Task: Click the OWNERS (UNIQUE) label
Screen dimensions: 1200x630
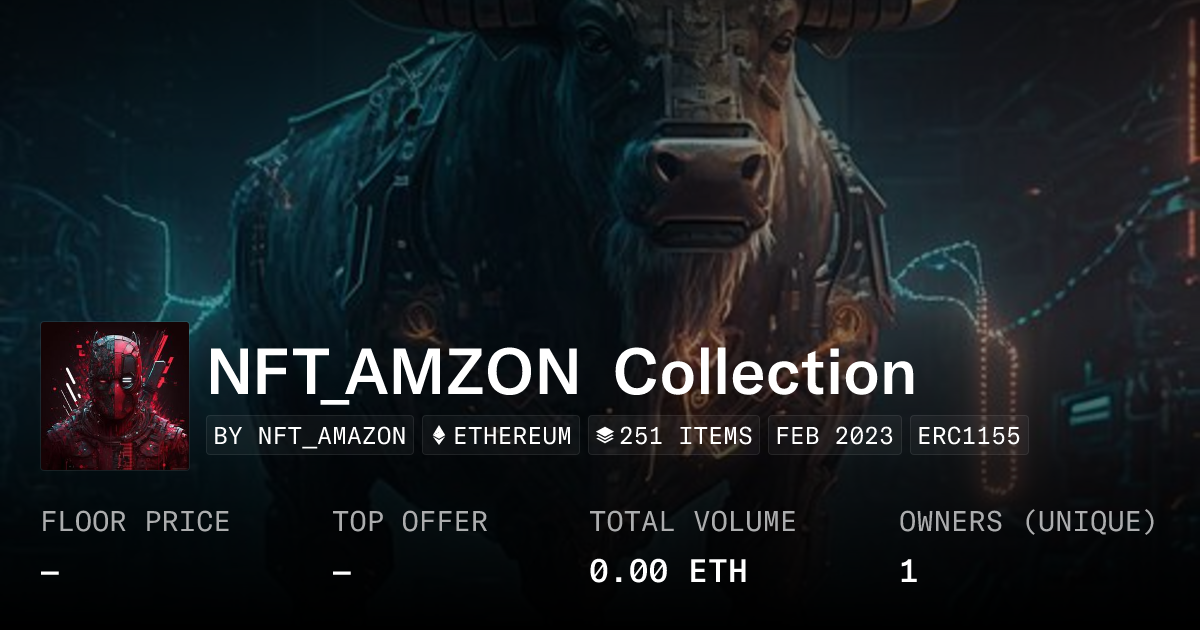Action: coord(1028,522)
